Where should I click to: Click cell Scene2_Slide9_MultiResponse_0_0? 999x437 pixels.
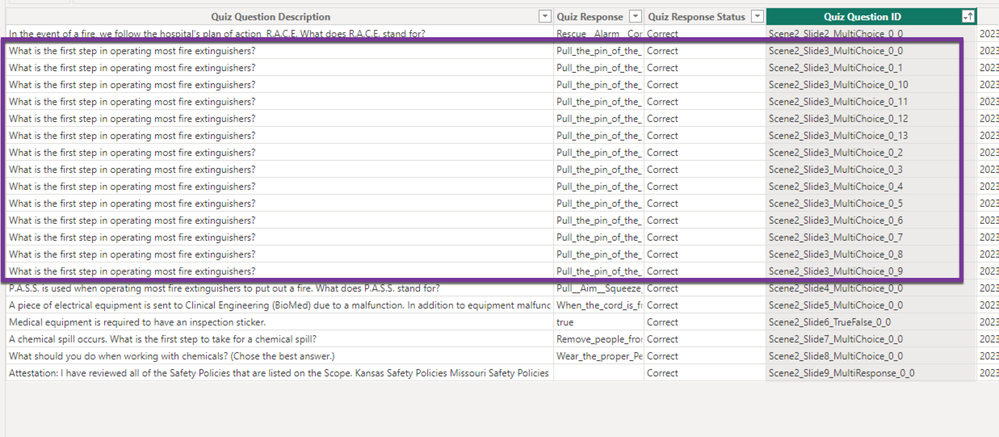871,373
